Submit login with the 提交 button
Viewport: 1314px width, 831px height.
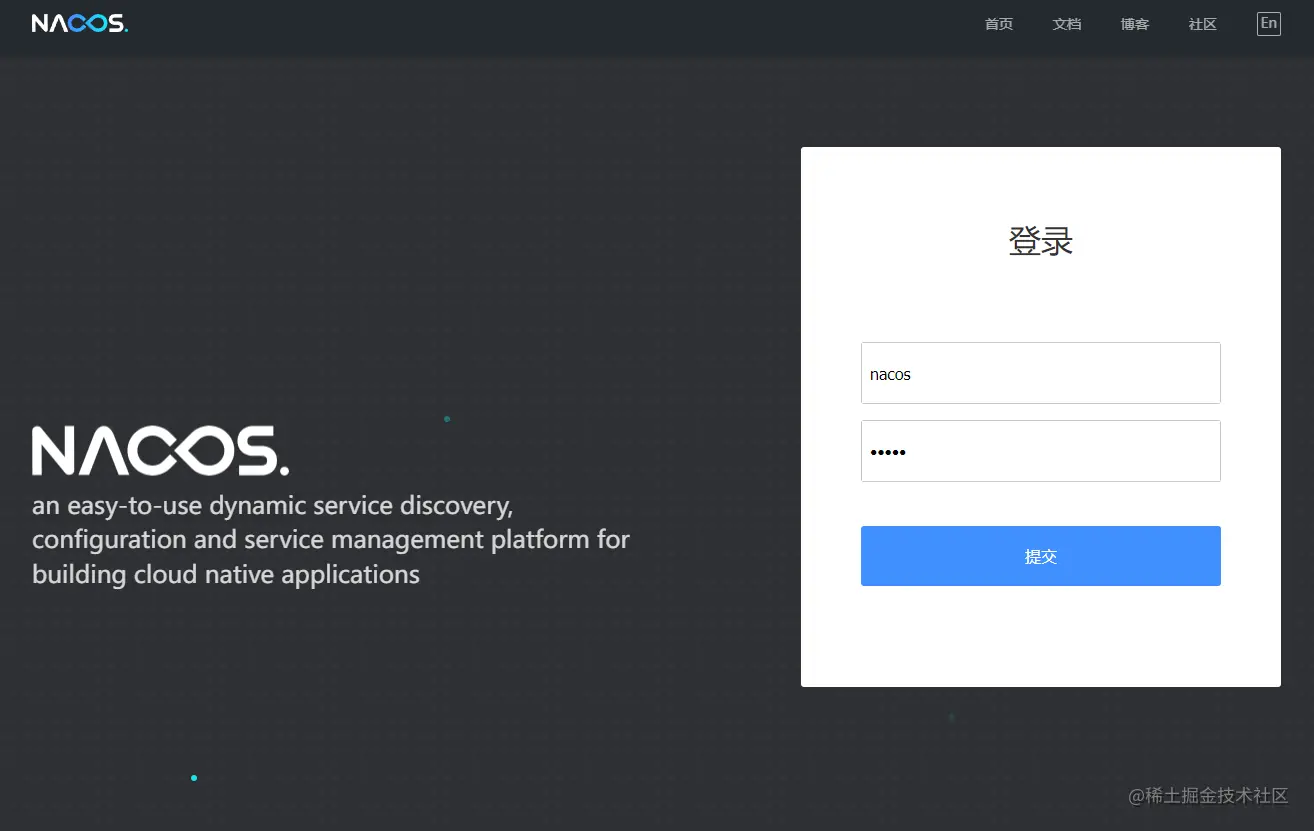coord(1041,556)
